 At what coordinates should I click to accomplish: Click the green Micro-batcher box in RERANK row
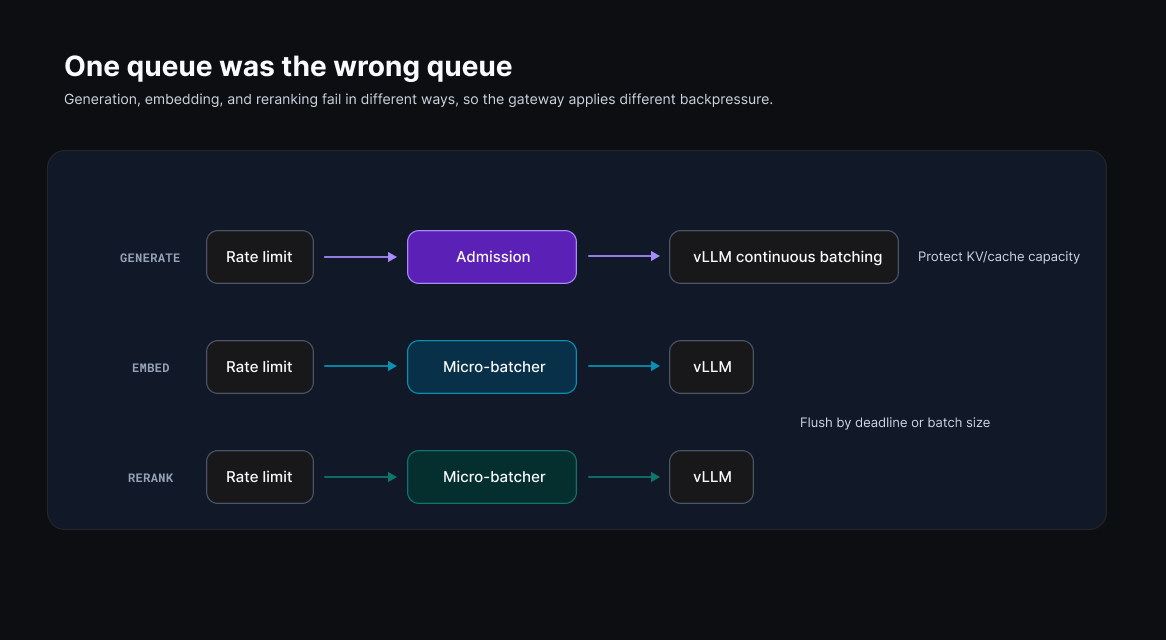coord(492,476)
